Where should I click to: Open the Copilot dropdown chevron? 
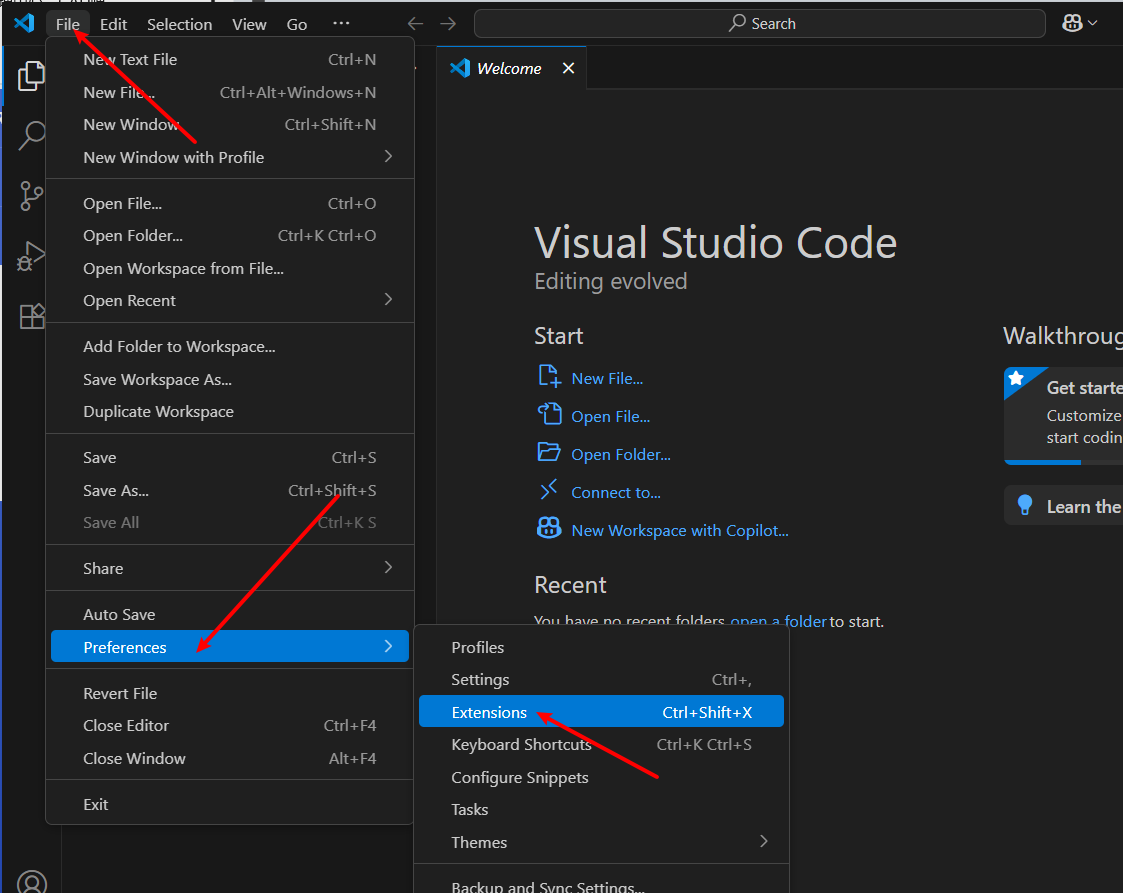click(x=1093, y=23)
